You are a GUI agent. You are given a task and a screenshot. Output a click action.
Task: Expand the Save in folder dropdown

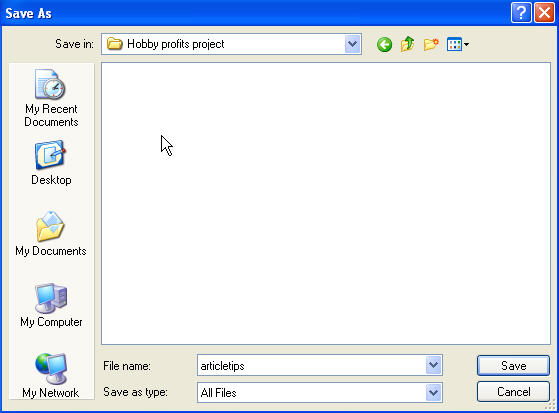click(353, 44)
